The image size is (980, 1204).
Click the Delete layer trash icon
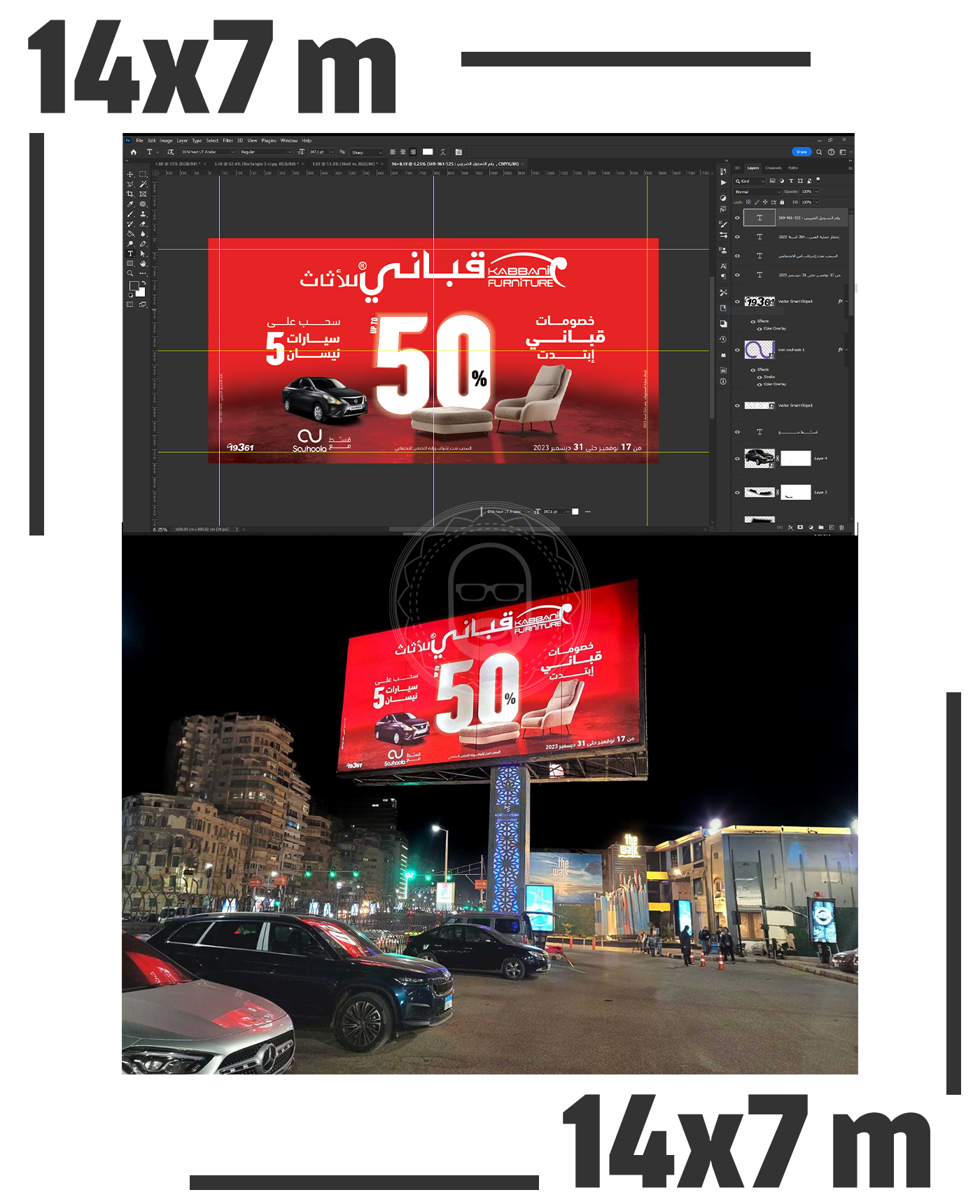(841, 527)
